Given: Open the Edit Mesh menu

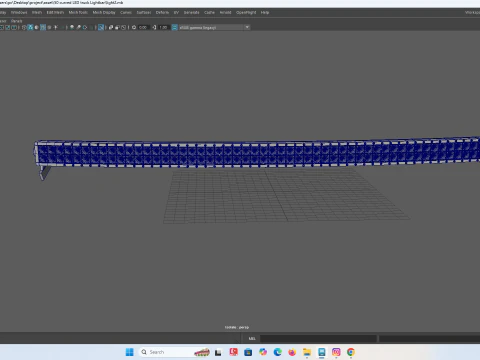Looking at the screenshot, I should click(x=55, y=12).
